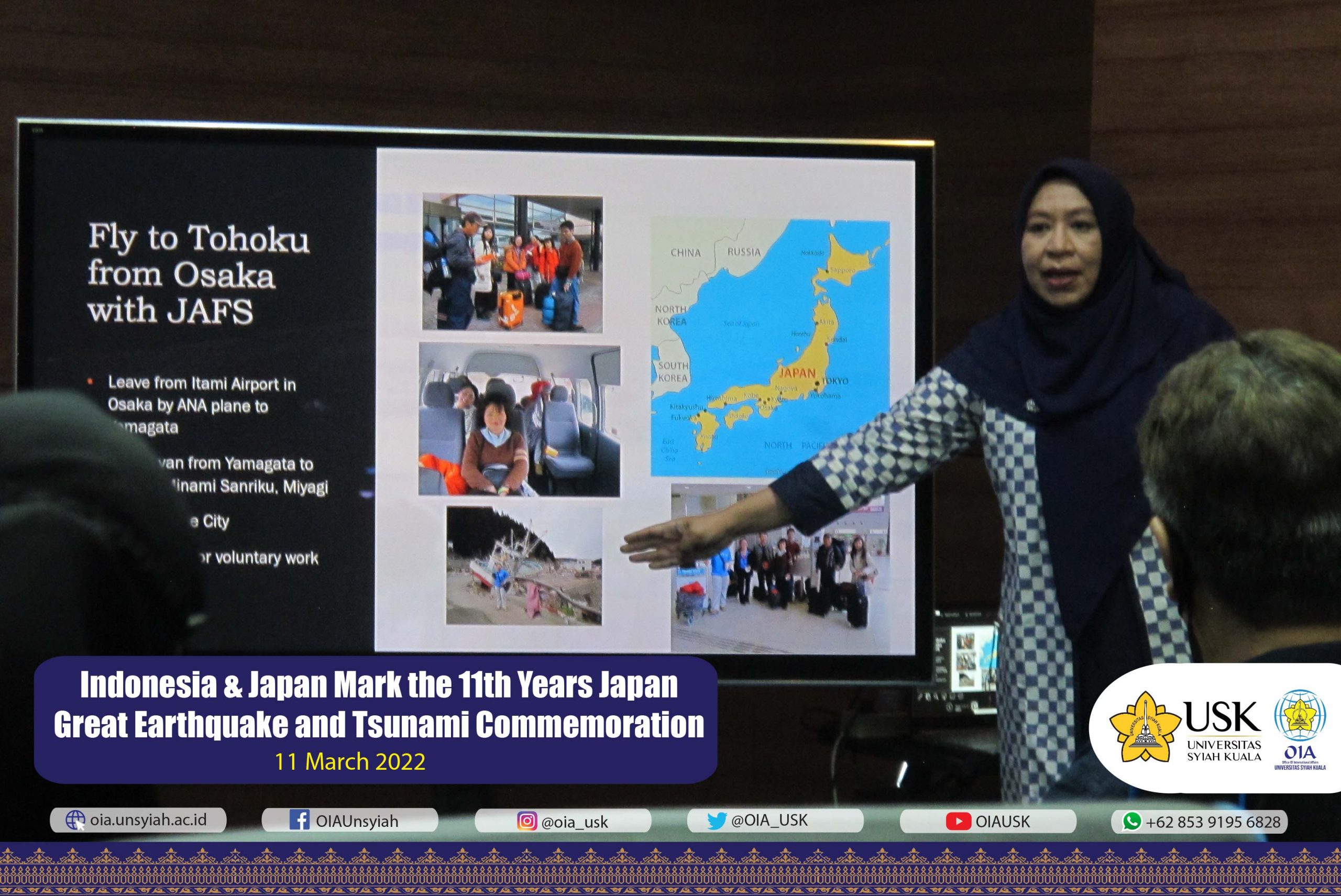Open the OIAUnsyiah Facebook handle
The image size is (1341, 896).
[357, 821]
